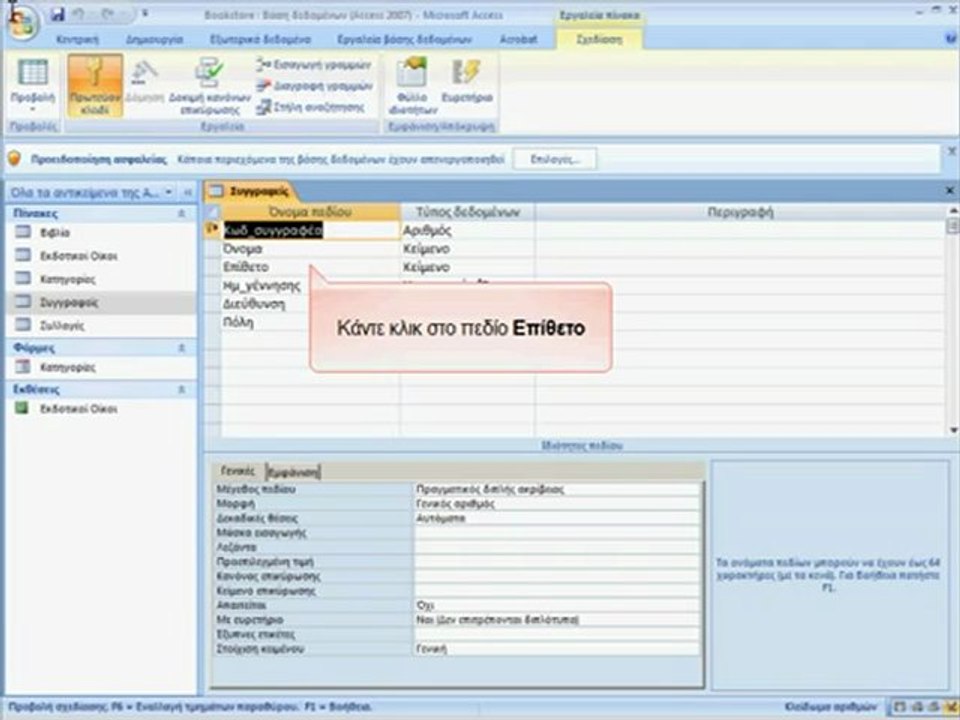Switch to the Σχεδίαση ribbon tab
Viewport: 960px width, 720px height.
coord(599,40)
